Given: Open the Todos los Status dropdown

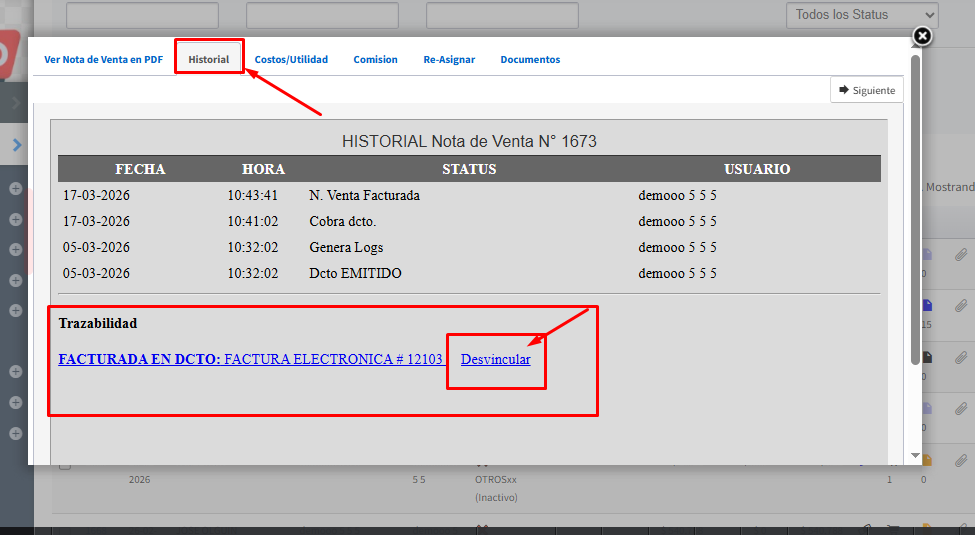Looking at the screenshot, I should click(861, 15).
